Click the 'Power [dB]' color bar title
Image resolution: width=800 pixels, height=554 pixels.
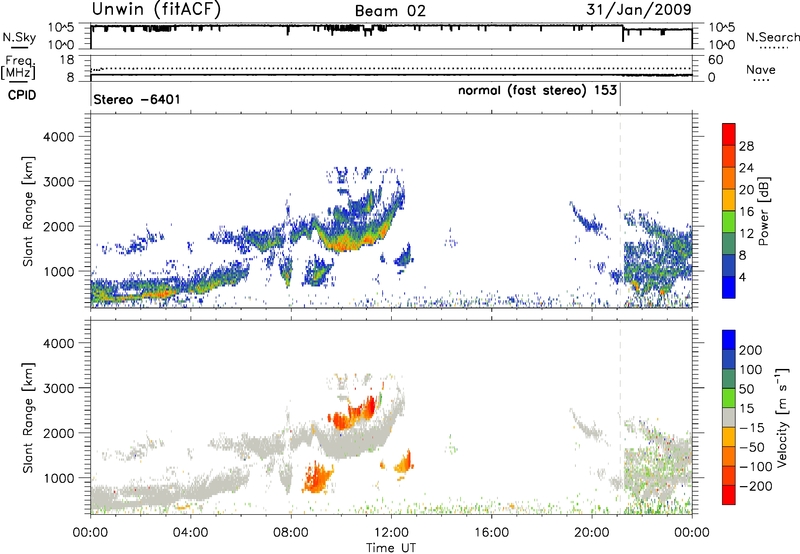[763, 211]
